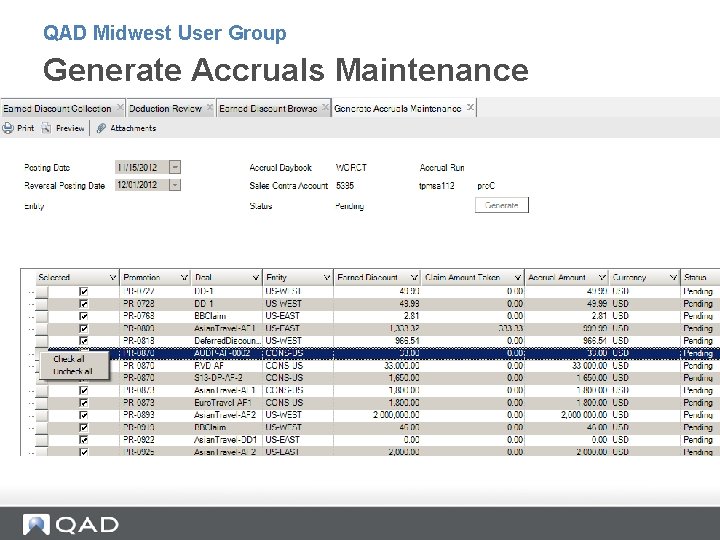The image size is (720, 540).
Task: Open the Accrual Amount column filter
Action: point(602,277)
